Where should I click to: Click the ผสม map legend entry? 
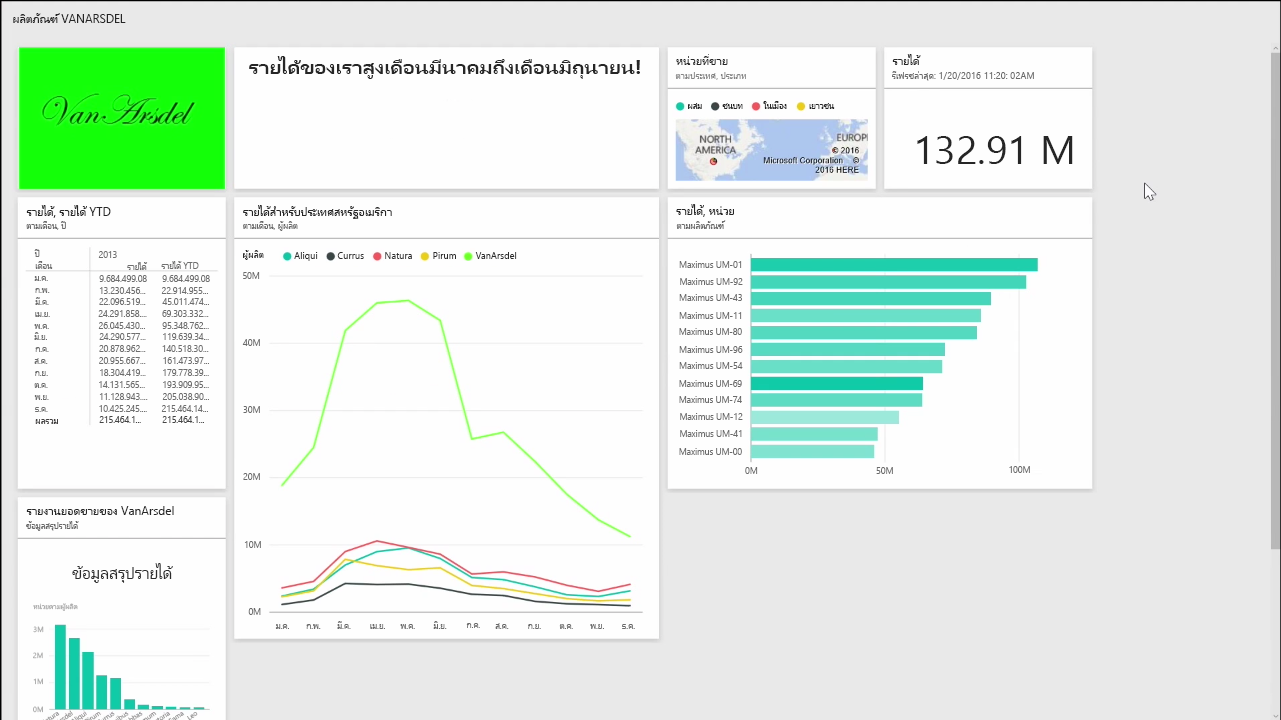pyautogui.click(x=689, y=105)
